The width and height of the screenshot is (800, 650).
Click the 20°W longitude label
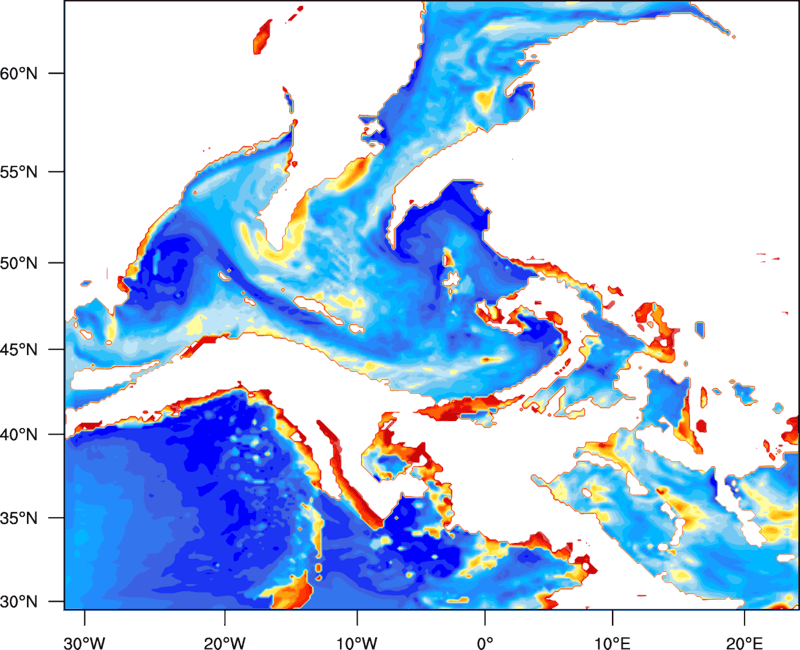[x=224, y=643]
